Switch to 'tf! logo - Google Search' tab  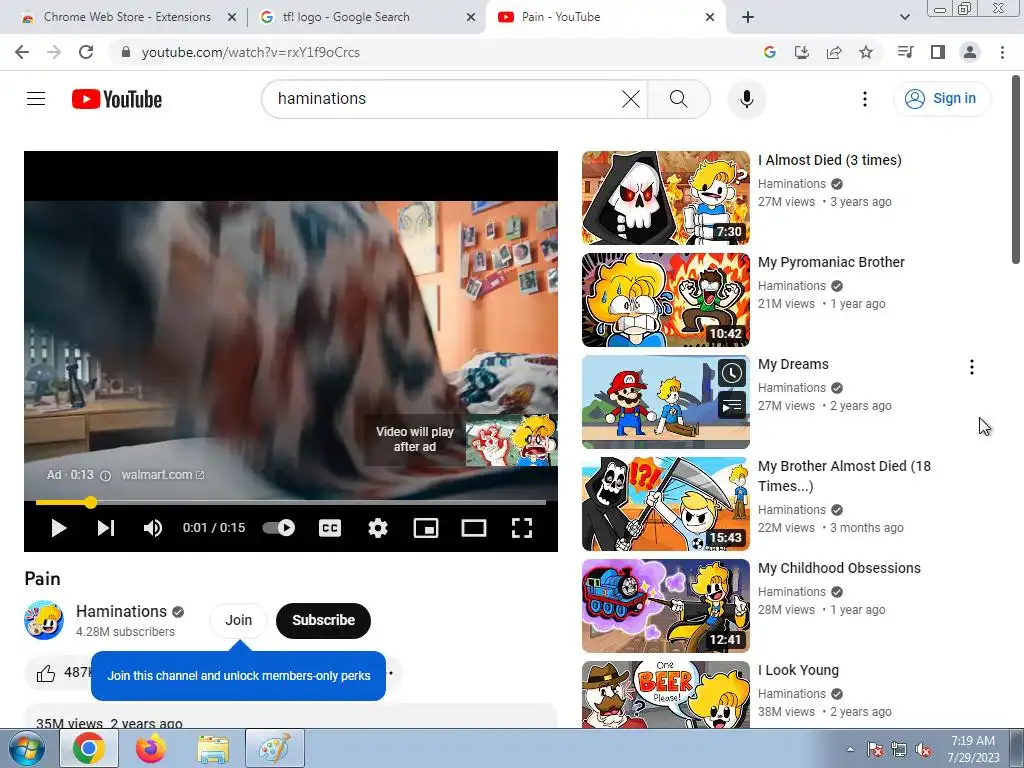tap(366, 17)
